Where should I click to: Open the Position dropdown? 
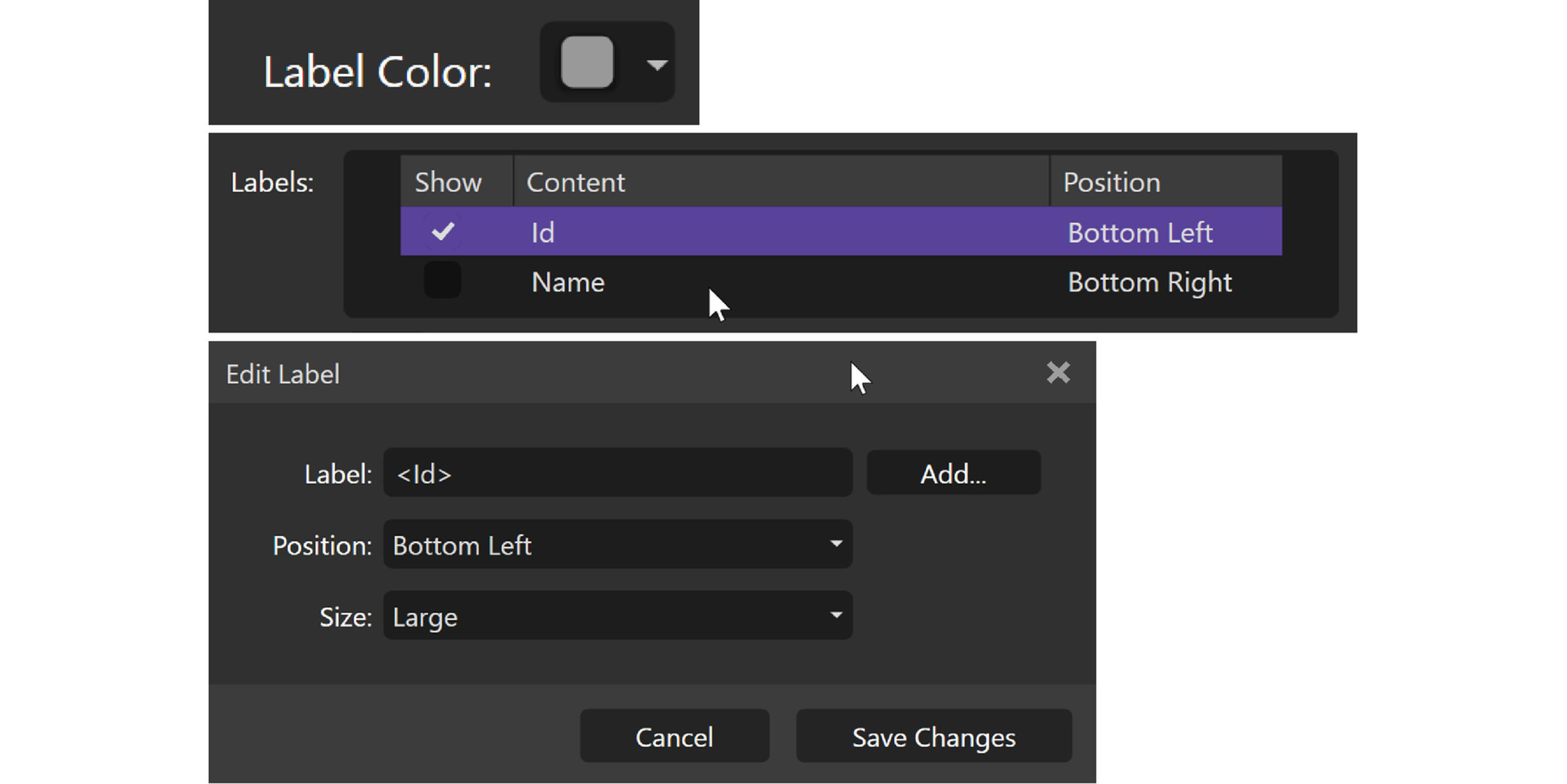[608, 544]
